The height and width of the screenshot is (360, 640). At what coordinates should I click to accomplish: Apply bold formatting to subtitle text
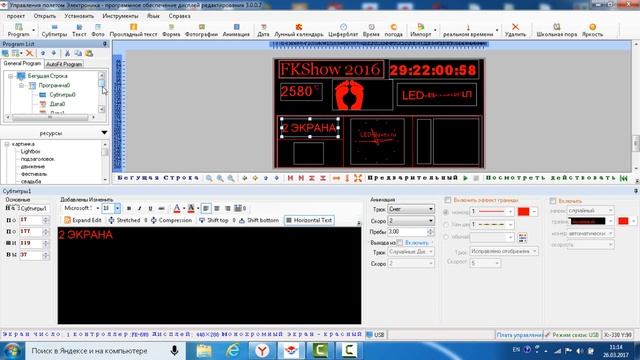[x=129, y=208]
